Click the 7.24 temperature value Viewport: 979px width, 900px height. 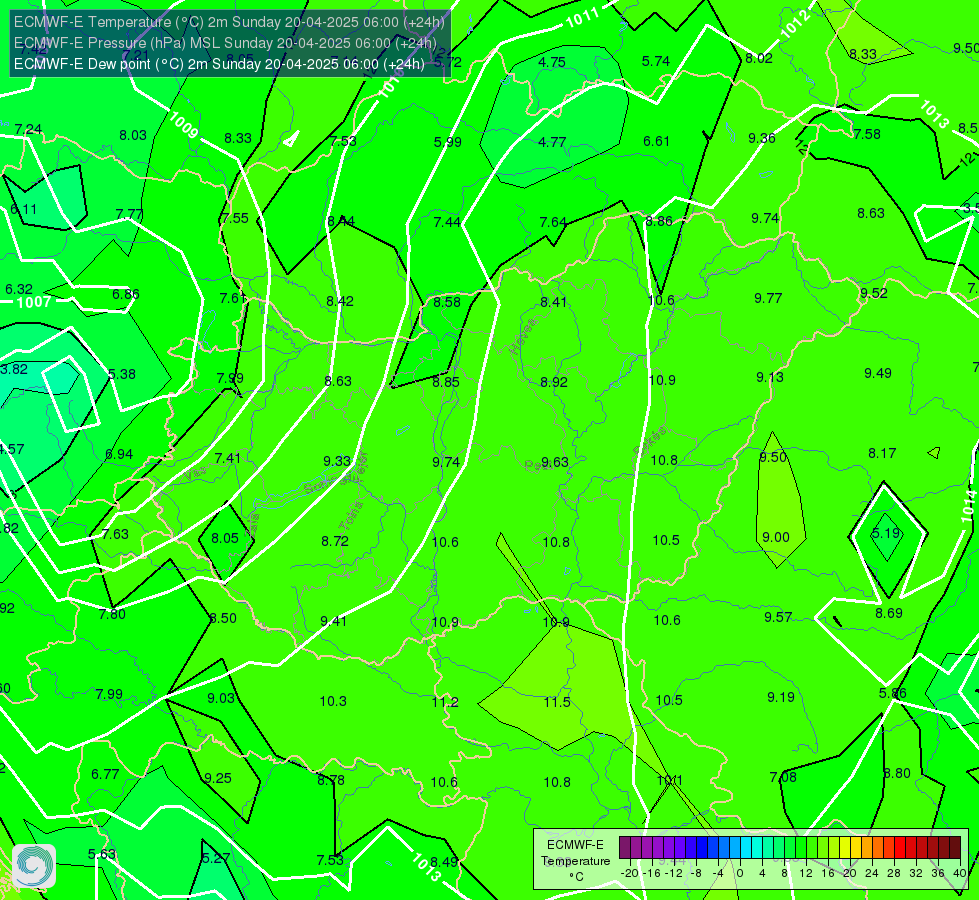tap(28, 129)
